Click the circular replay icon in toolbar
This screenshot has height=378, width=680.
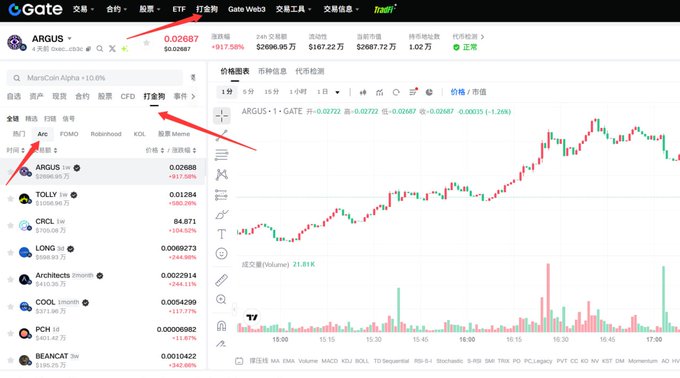[396, 92]
